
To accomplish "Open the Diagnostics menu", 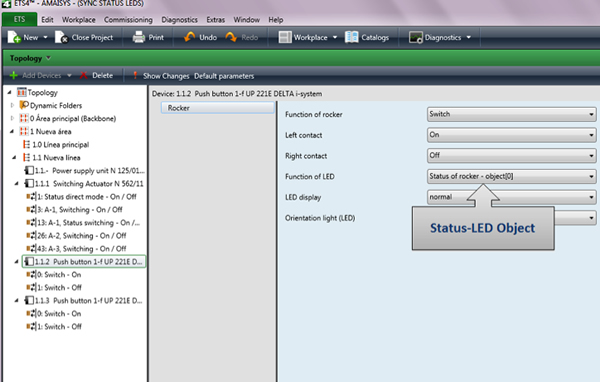I will click(x=179, y=20).
